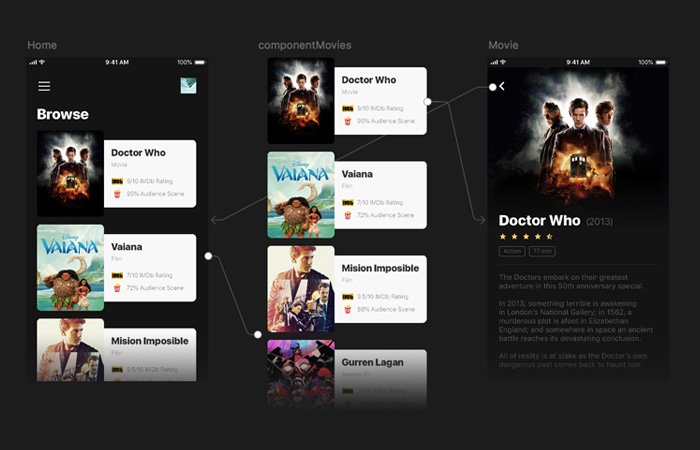Select the componentMovies artboard label
This screenshot has width=700, height=450.
[x=305, y=45]
